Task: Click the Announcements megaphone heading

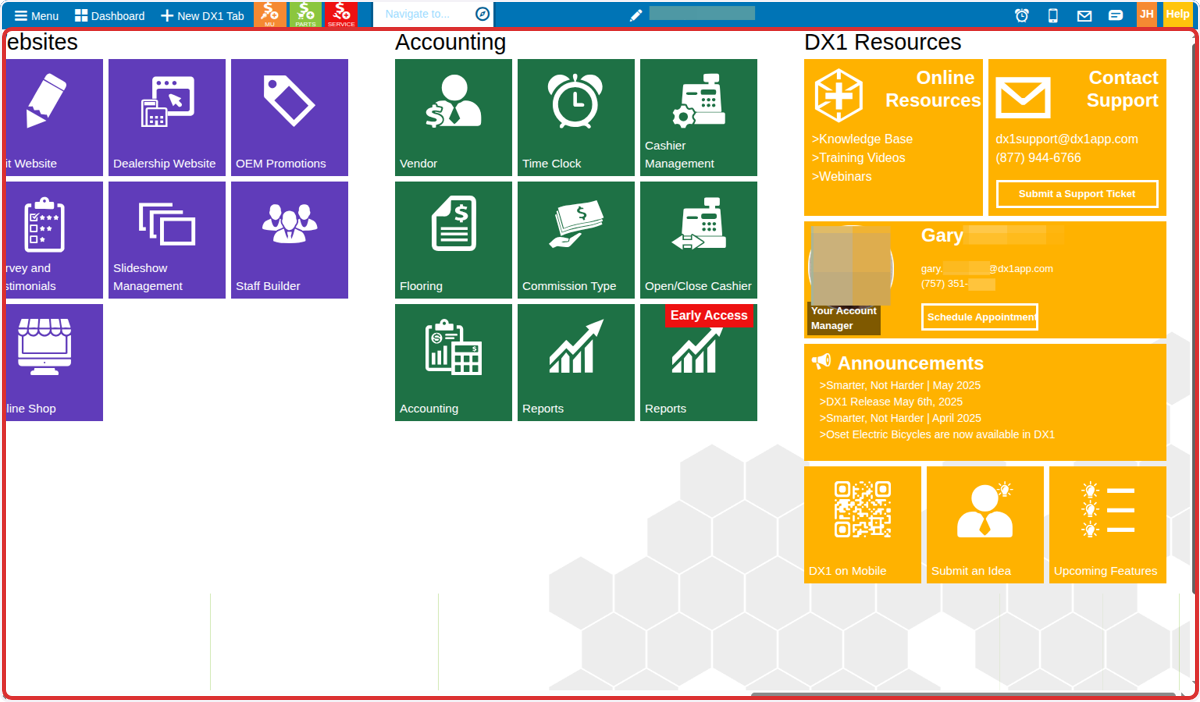Action: pos(898,363)
